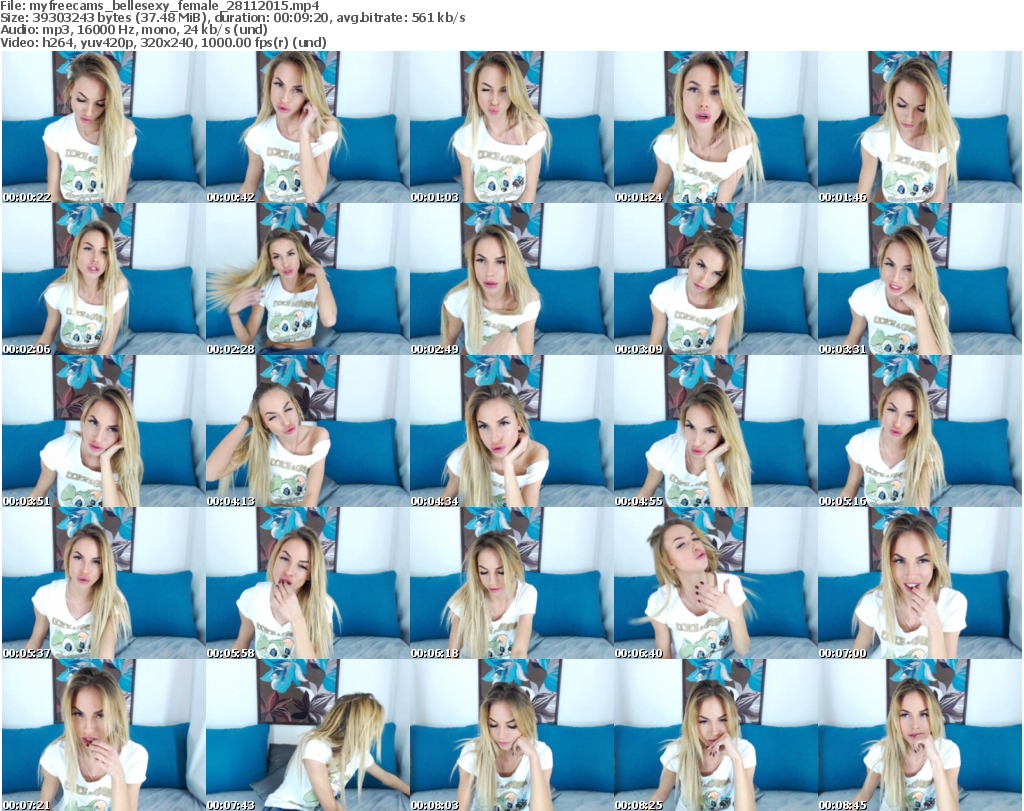Open the frame at timestamp 00:03:31
The height and width of the screenshot is (811, 1024).
coord(920,279)
